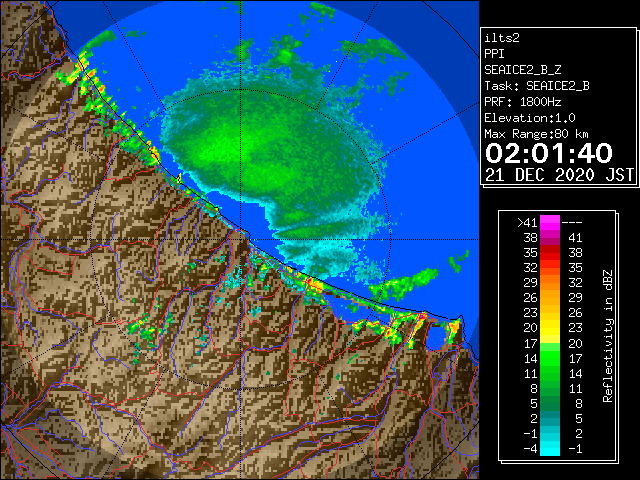Select the '21 DEC 2020 JST' date
Image resolution: width=640 pixels, height=480 pixels.
(x=559, y=175)
